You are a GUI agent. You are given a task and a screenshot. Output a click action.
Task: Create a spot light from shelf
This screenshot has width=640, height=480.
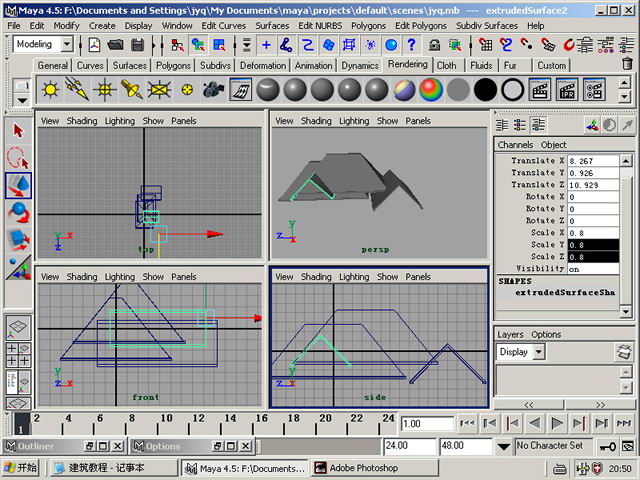(x=132, y=89)
